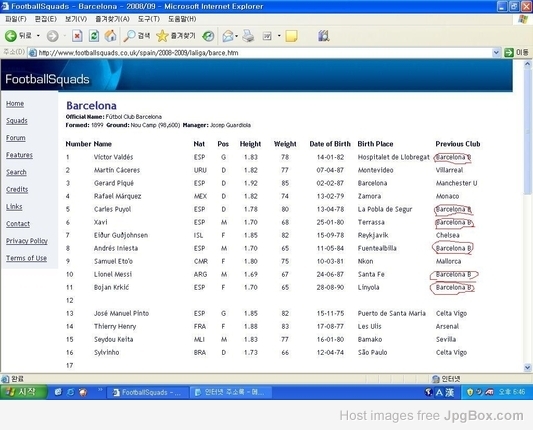
Task: Open the File (파일) menu
Action: coord(16,19)
